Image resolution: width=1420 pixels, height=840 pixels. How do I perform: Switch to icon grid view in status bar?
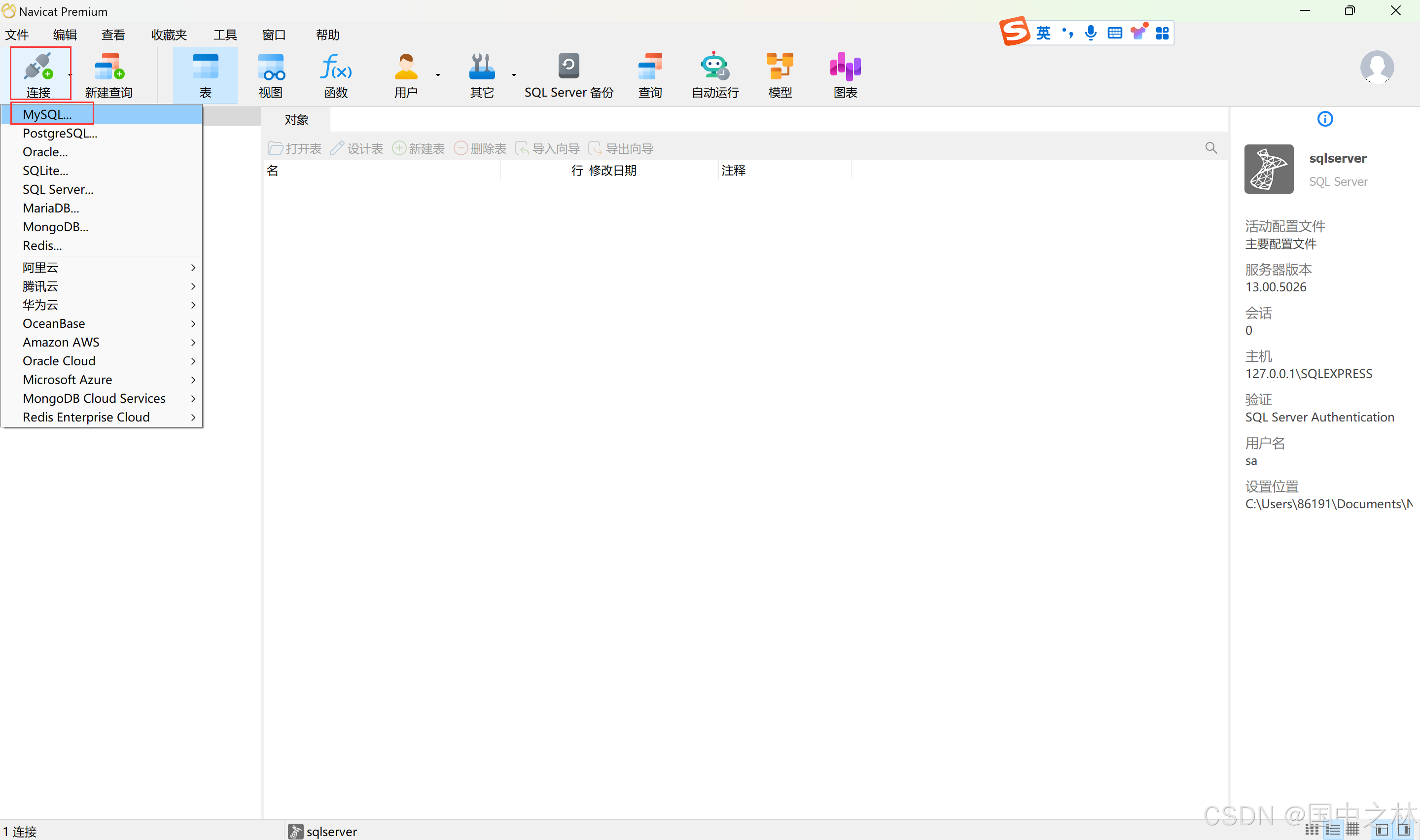pyautogui.click(x=1312, y=830)
